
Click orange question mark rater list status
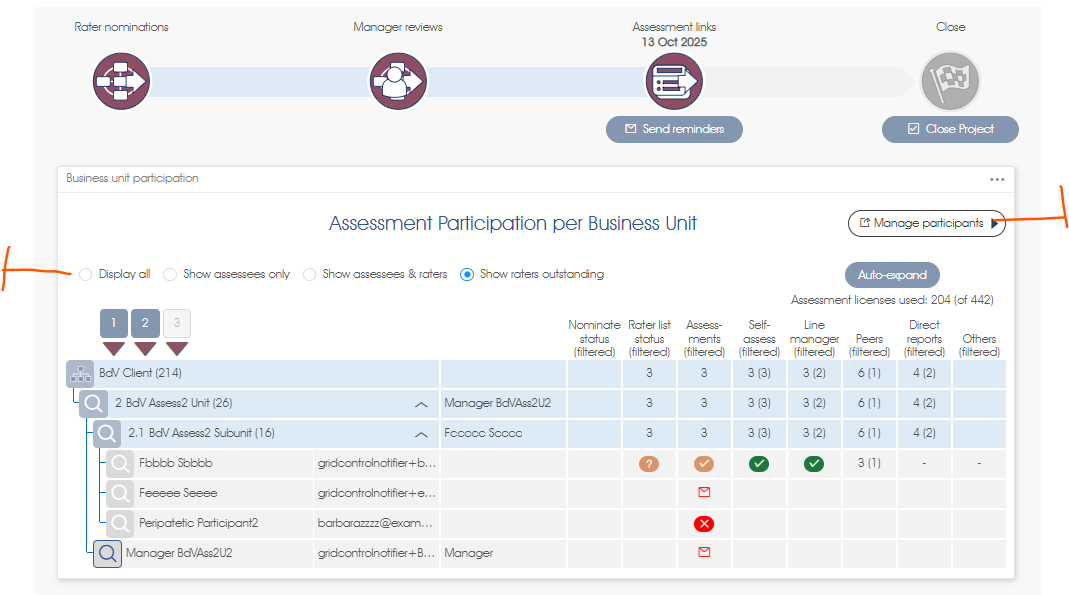point(649,464)
